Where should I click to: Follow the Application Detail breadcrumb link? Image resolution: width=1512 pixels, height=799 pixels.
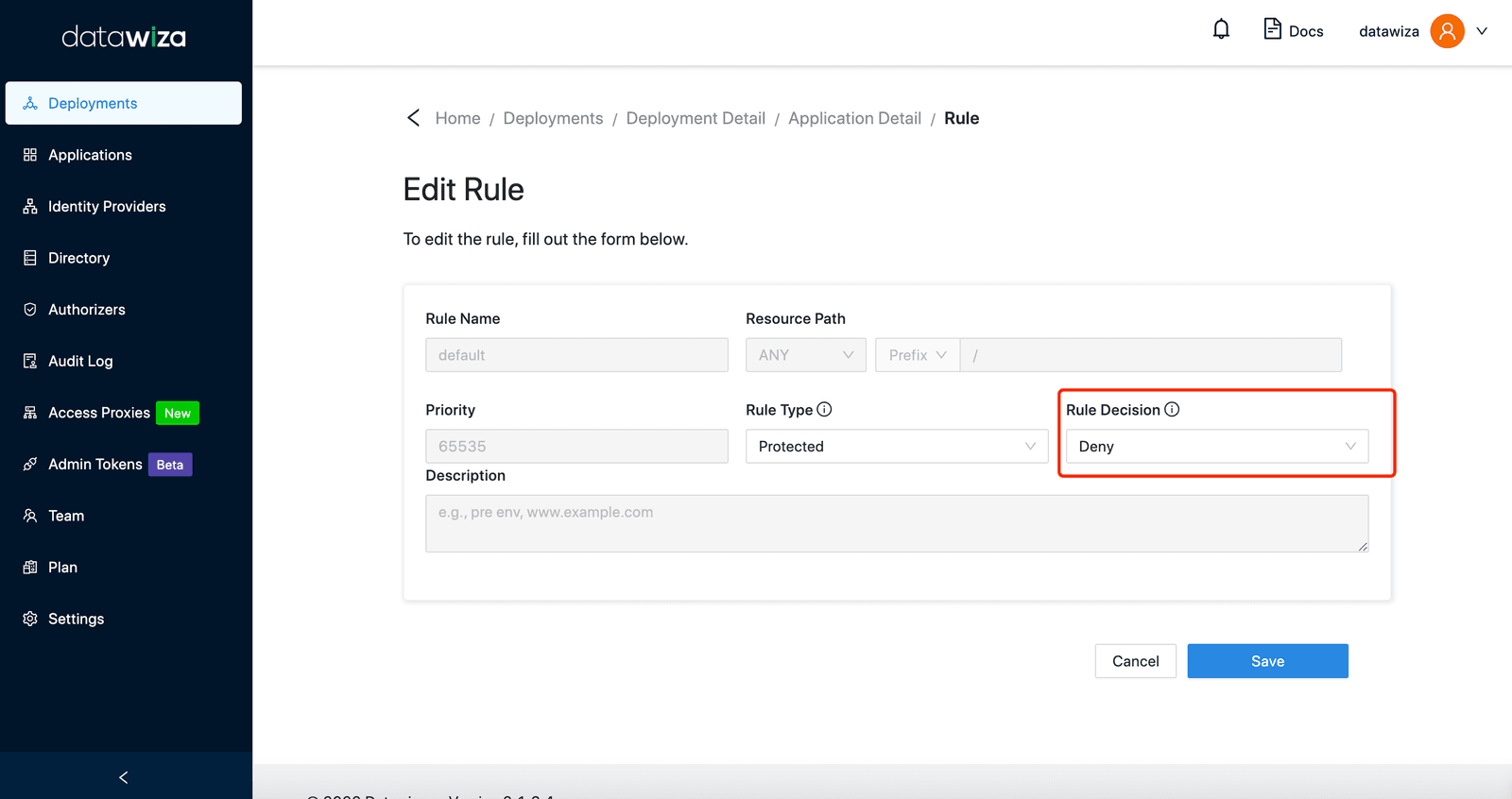(854, 118)
